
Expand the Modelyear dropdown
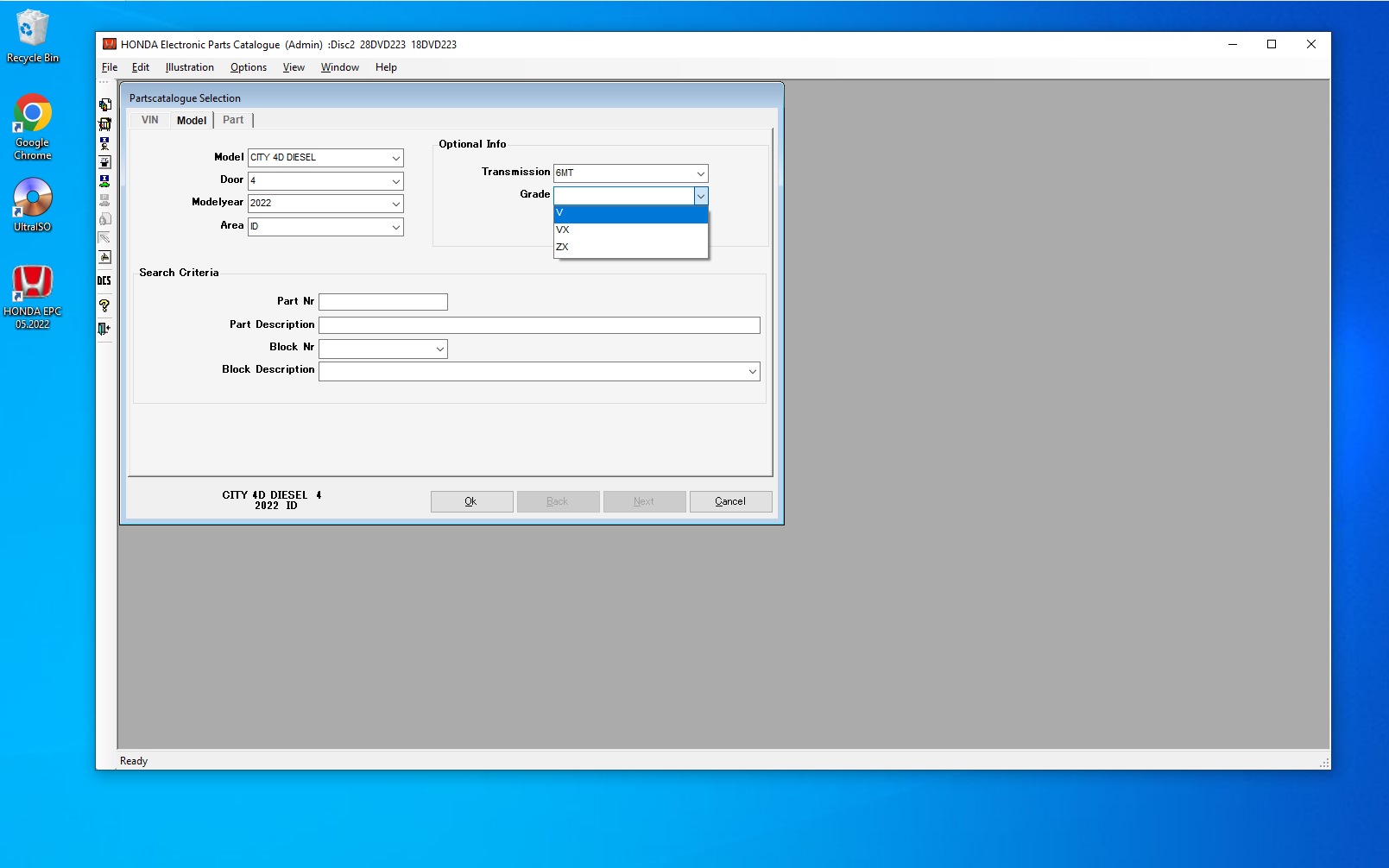[x=395, y=204]
